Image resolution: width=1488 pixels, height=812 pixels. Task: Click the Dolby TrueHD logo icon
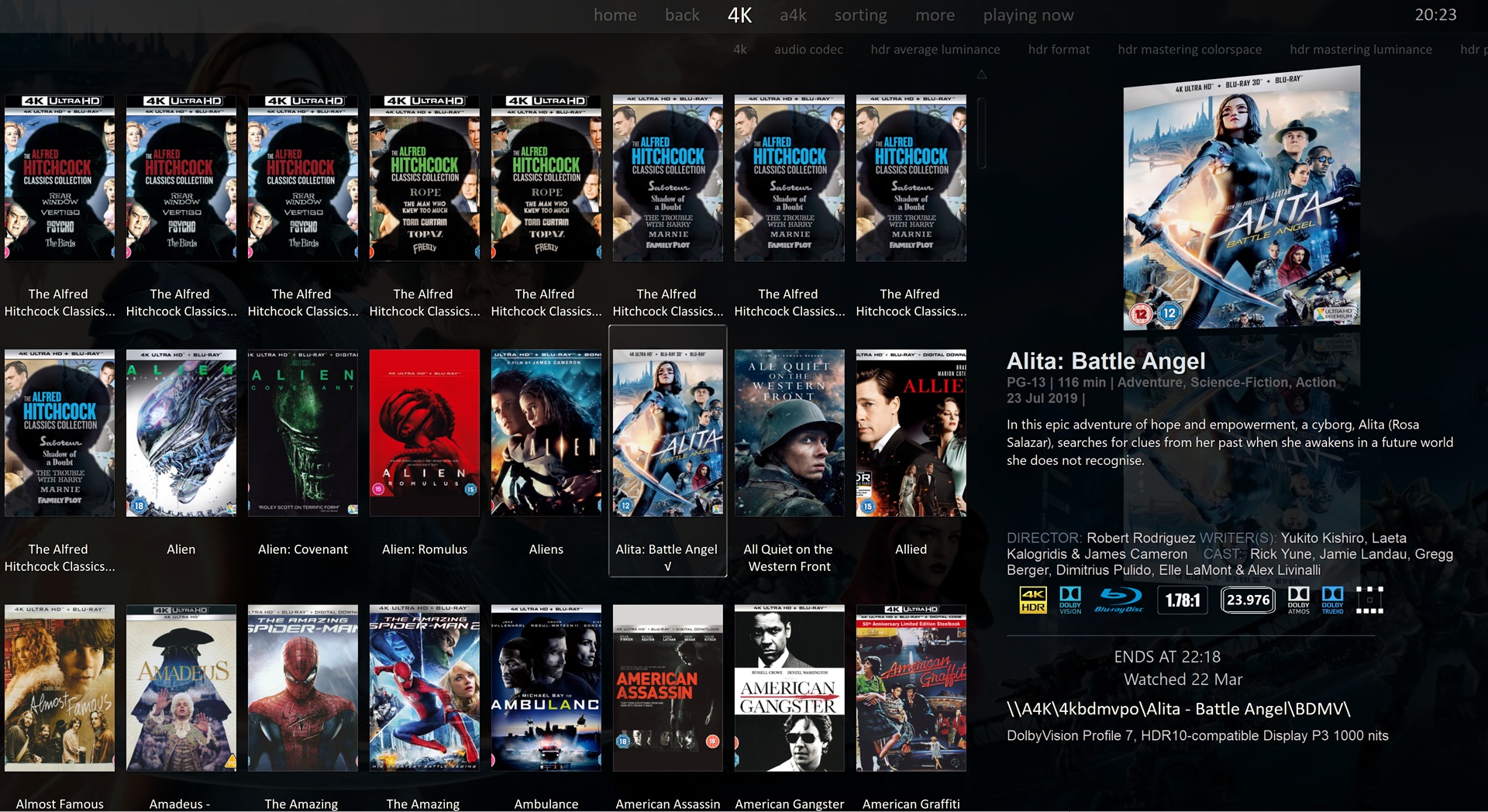tap(1333, 600)
